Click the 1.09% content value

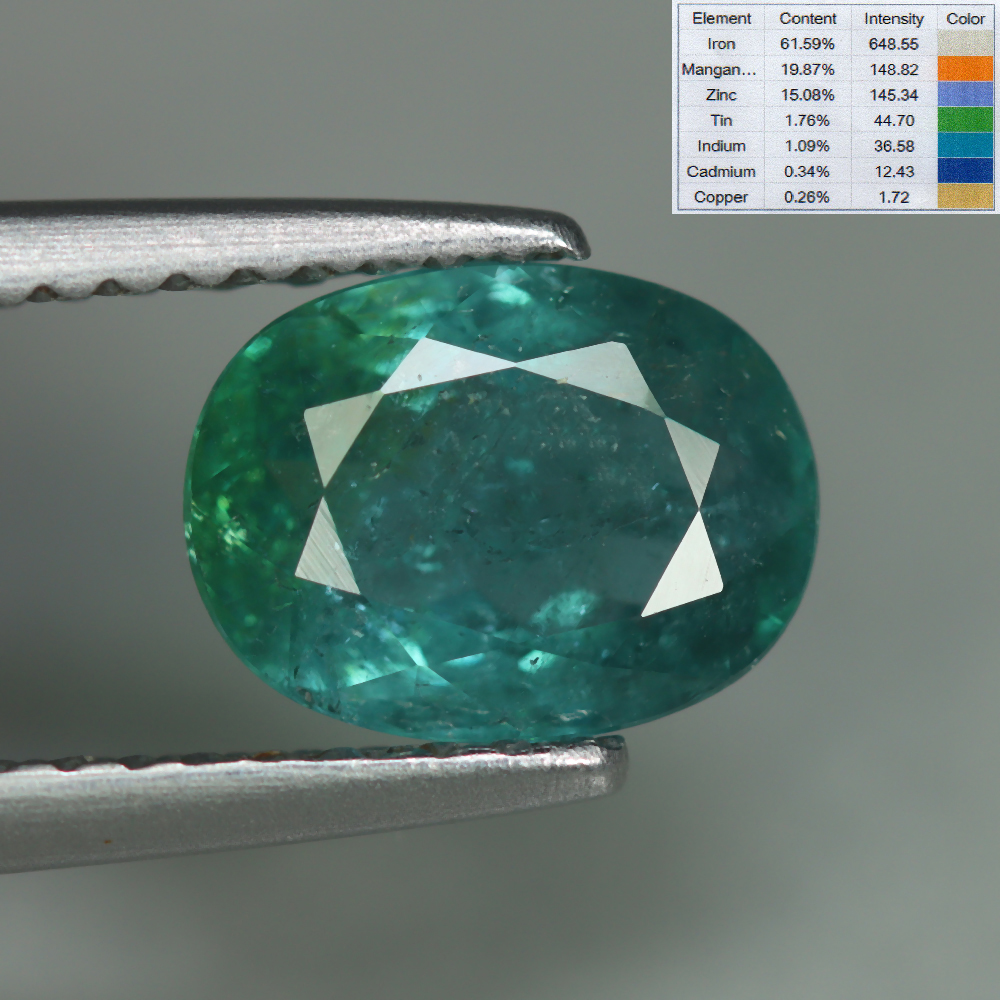(807, 146)
